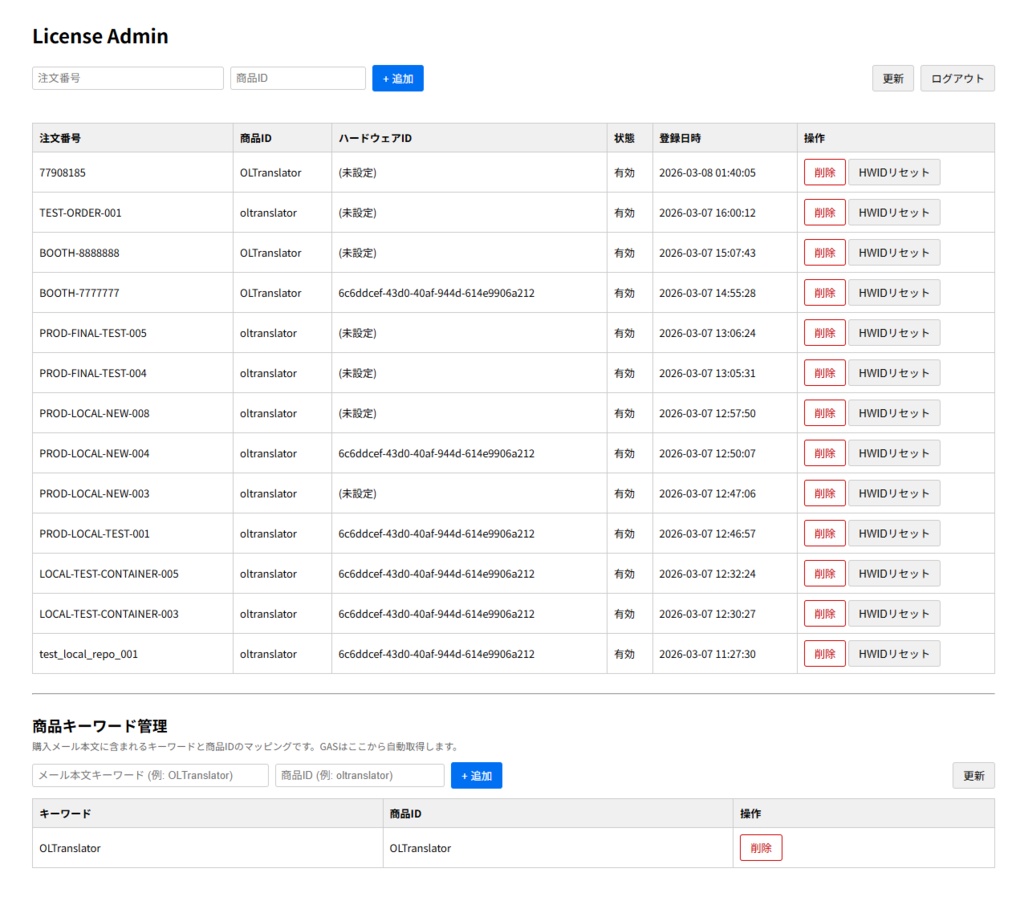Add a keyword mapping with the lower +追加 button
This screenshot has width=1024, height=909.
(x=477, y=775)
